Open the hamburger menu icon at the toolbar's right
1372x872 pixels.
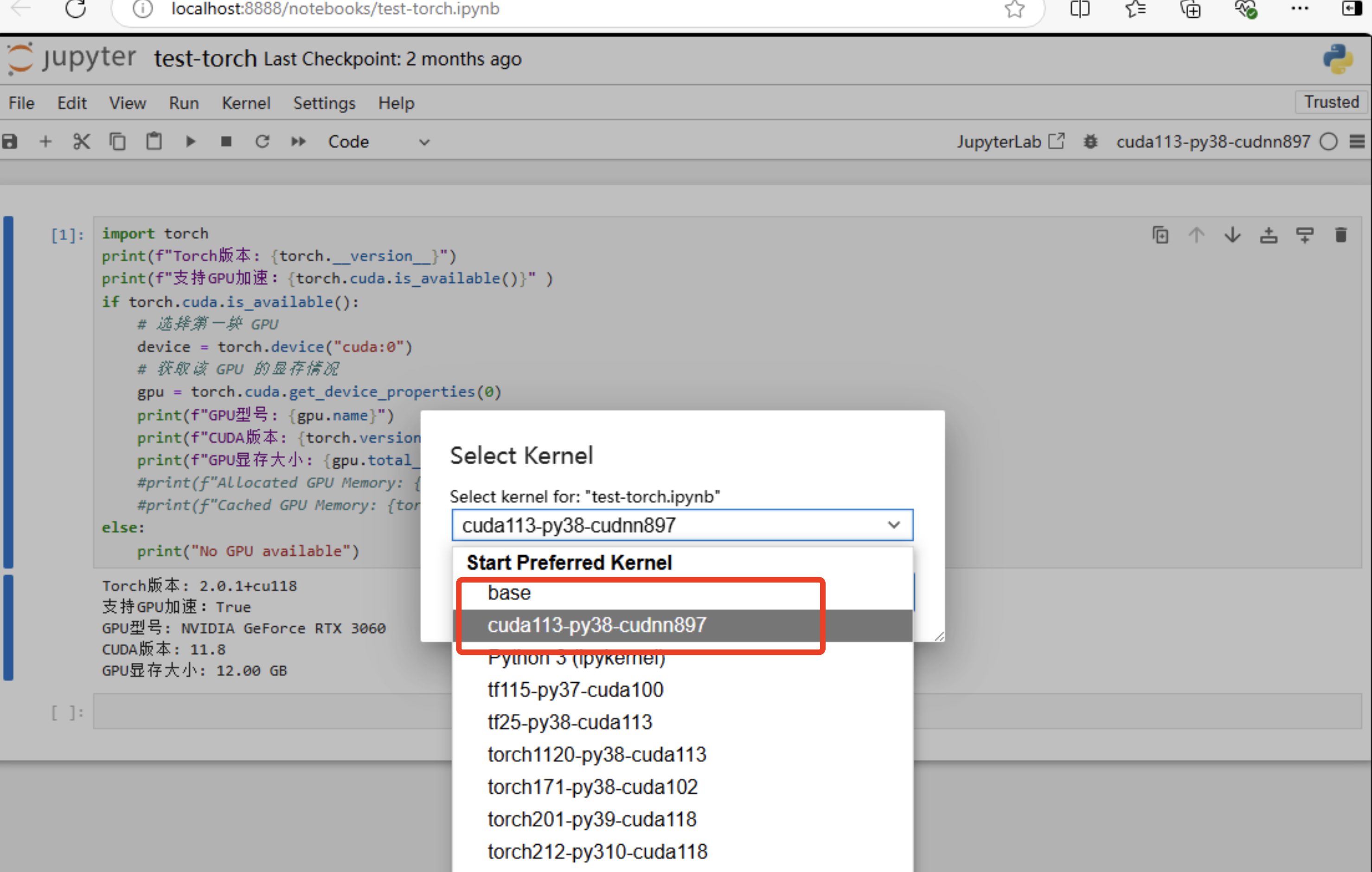[x=1357, y=141]
